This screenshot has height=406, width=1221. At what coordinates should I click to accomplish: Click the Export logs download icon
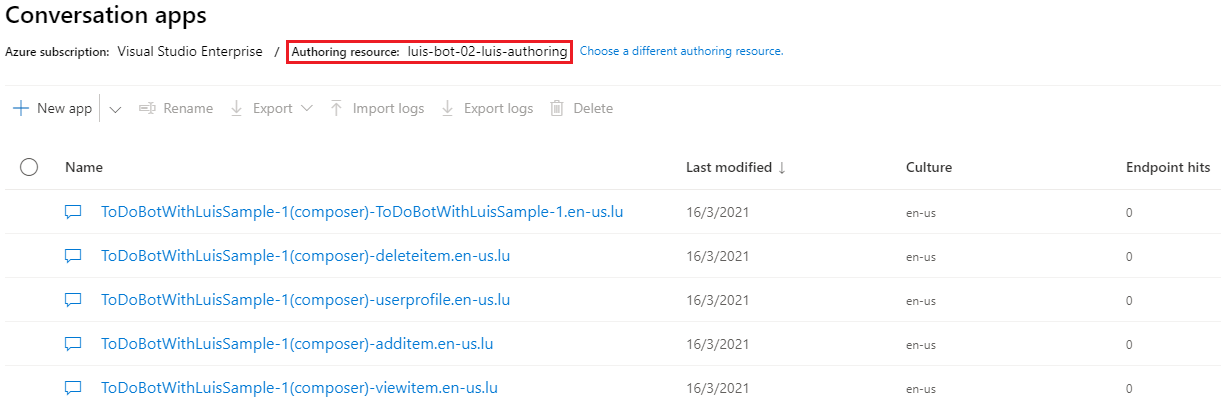[448, 109]
